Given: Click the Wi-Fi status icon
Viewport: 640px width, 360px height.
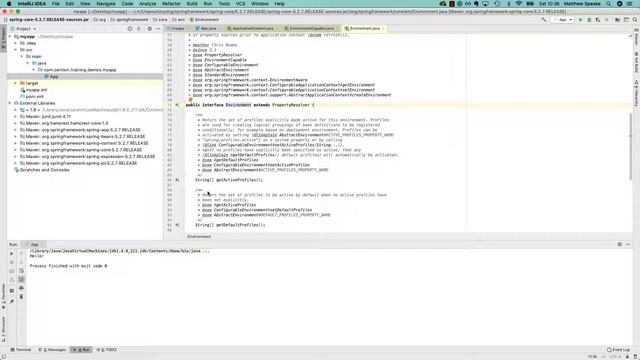Looking at the screenshot, I should pyautogui.click(x=519, y=4).
